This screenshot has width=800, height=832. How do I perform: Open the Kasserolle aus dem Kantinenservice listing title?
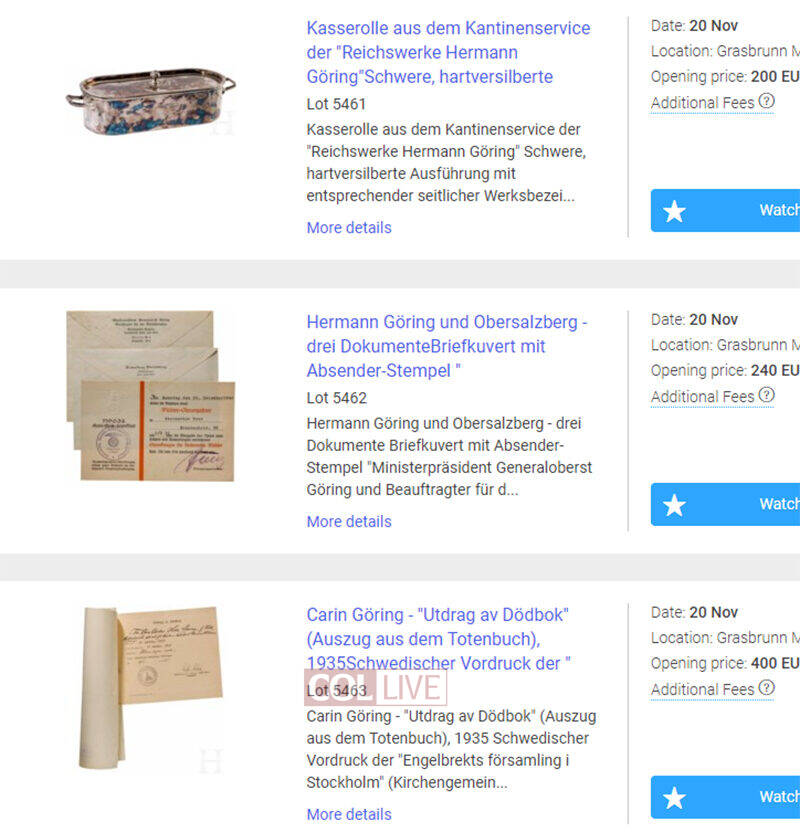pos(448,53)
